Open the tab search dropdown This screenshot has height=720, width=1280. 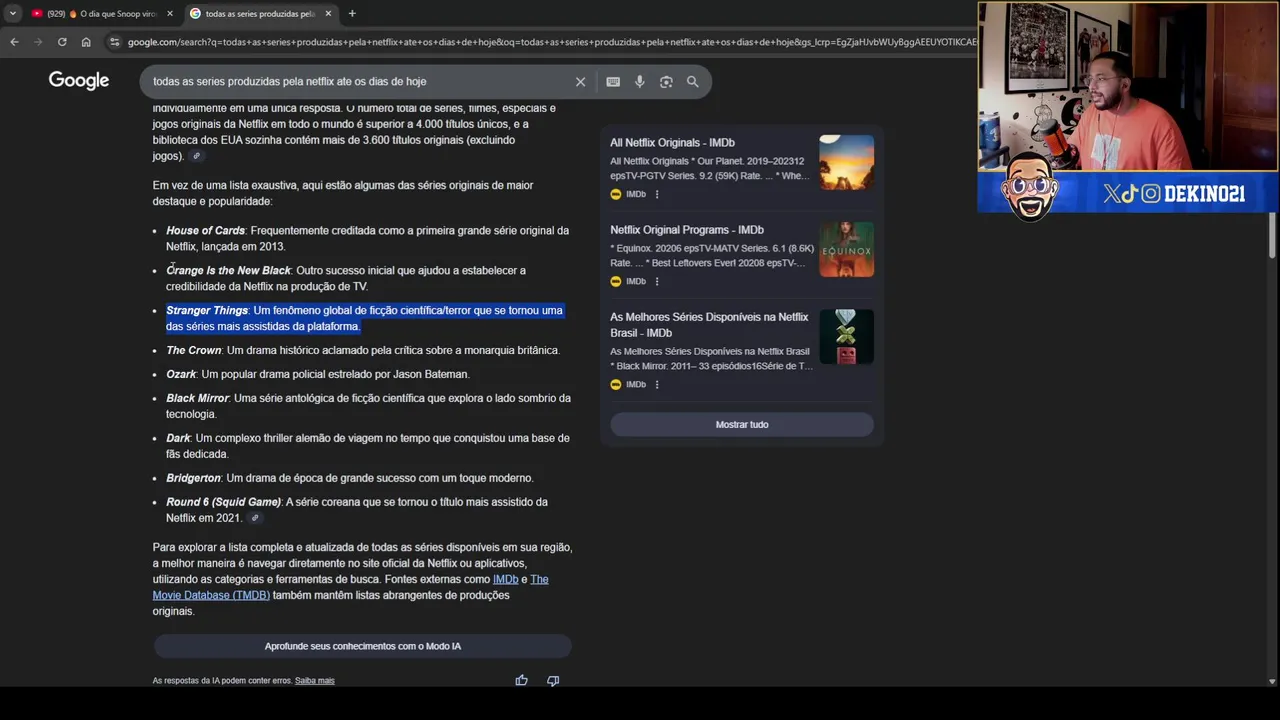click(x=12, y=14)
